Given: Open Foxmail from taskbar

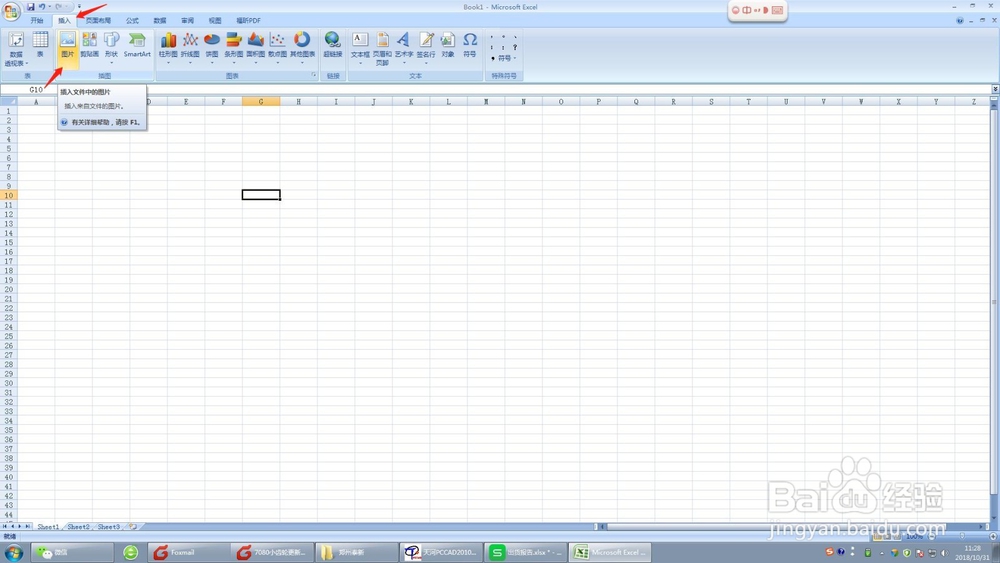Looking at the screenshot, I should coord(189,552).
